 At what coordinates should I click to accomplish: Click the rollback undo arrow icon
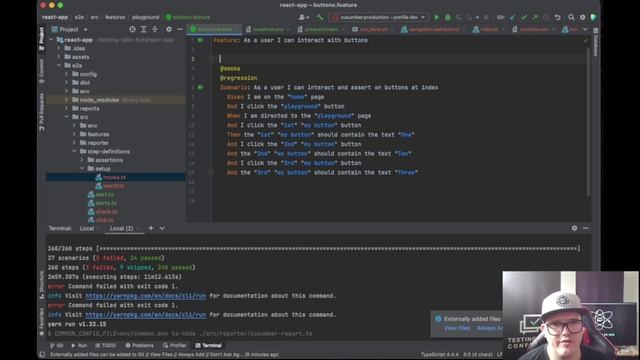pos(558,17)
